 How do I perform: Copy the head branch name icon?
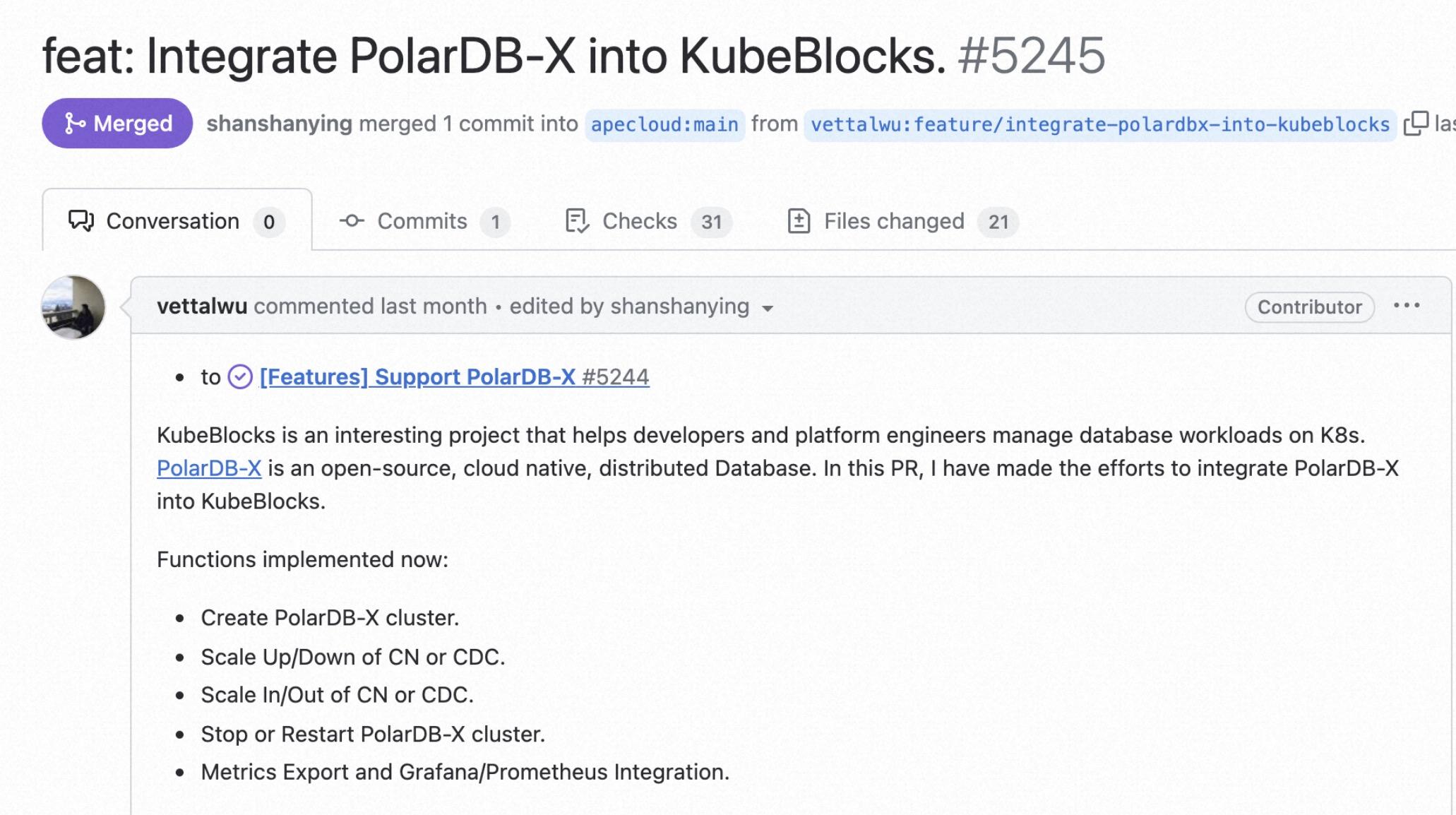(1416, 124)
